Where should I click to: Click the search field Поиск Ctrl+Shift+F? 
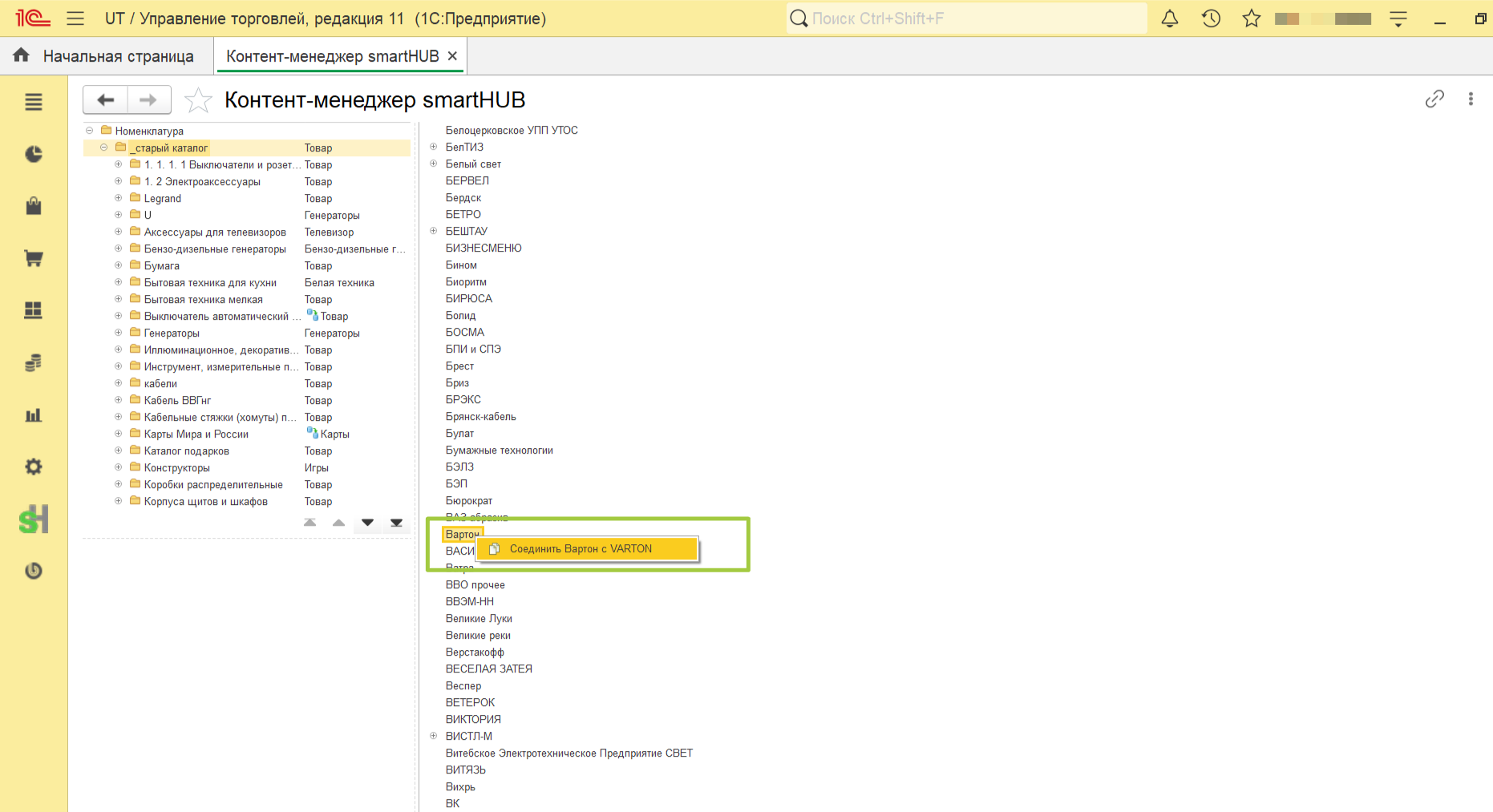pyautogui.click(x=967, y=18)
